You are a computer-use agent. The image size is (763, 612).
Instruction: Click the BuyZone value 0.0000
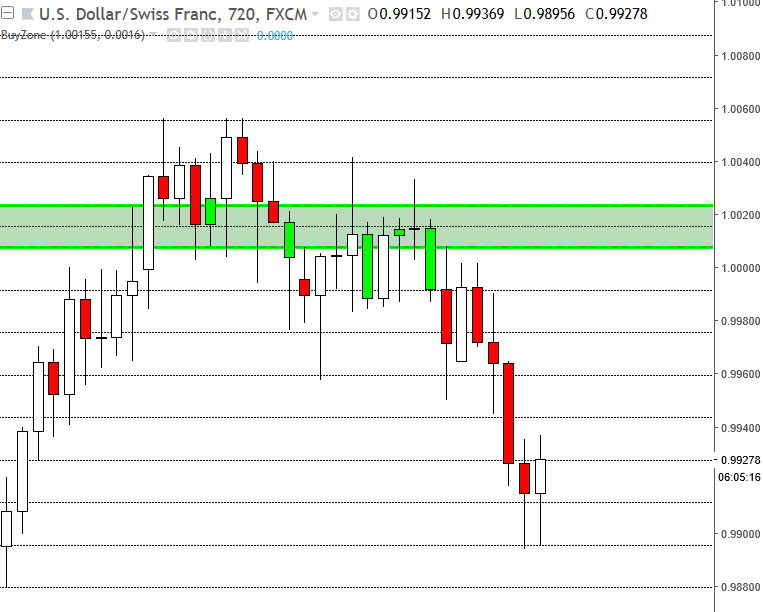point(275,36)
